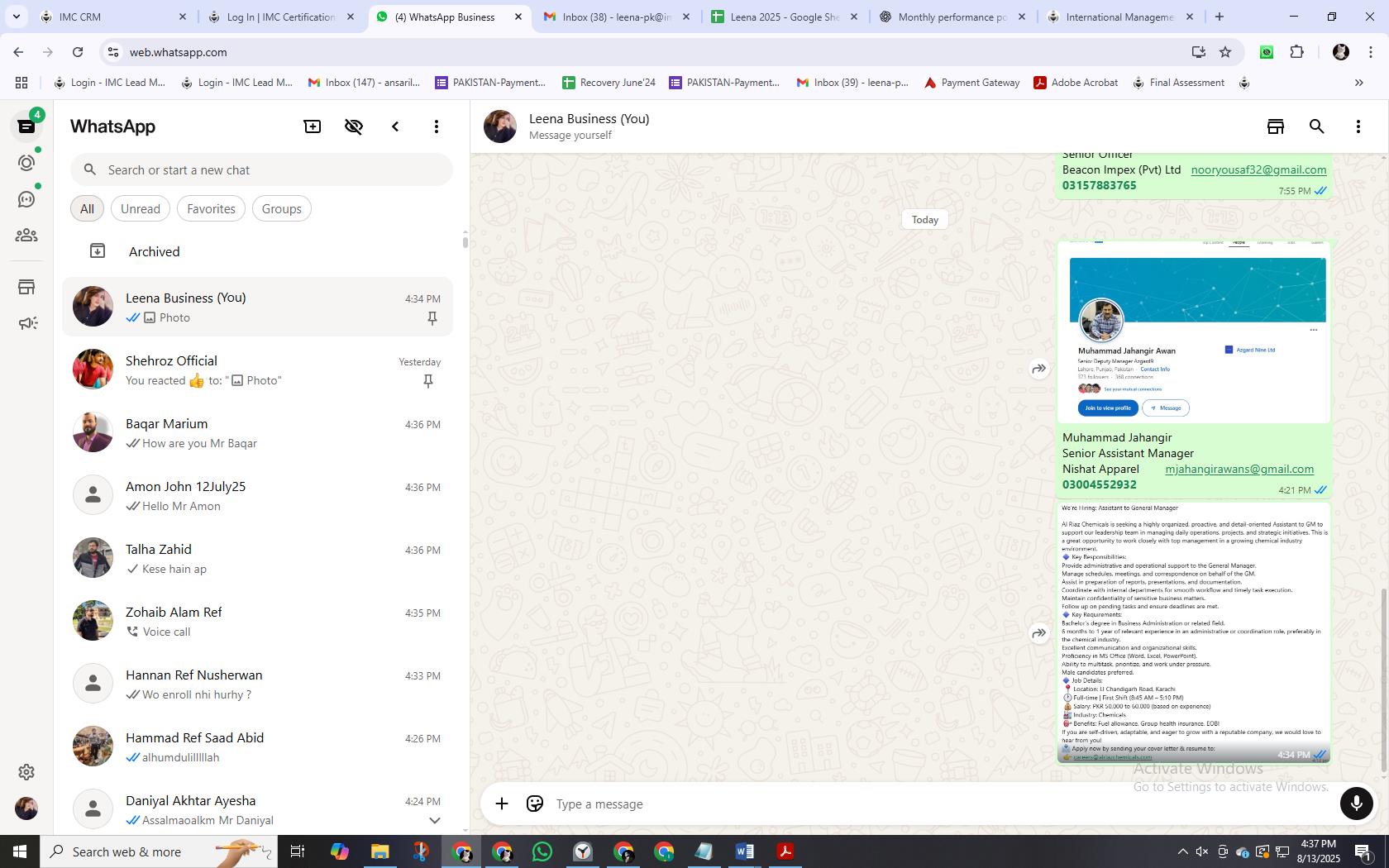Click pin icon on Shehroz Official chat

[428, 381]
